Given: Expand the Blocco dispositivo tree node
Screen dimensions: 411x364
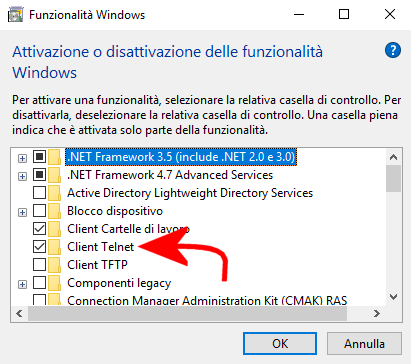Looking at the screenshot, I should 22,212.
